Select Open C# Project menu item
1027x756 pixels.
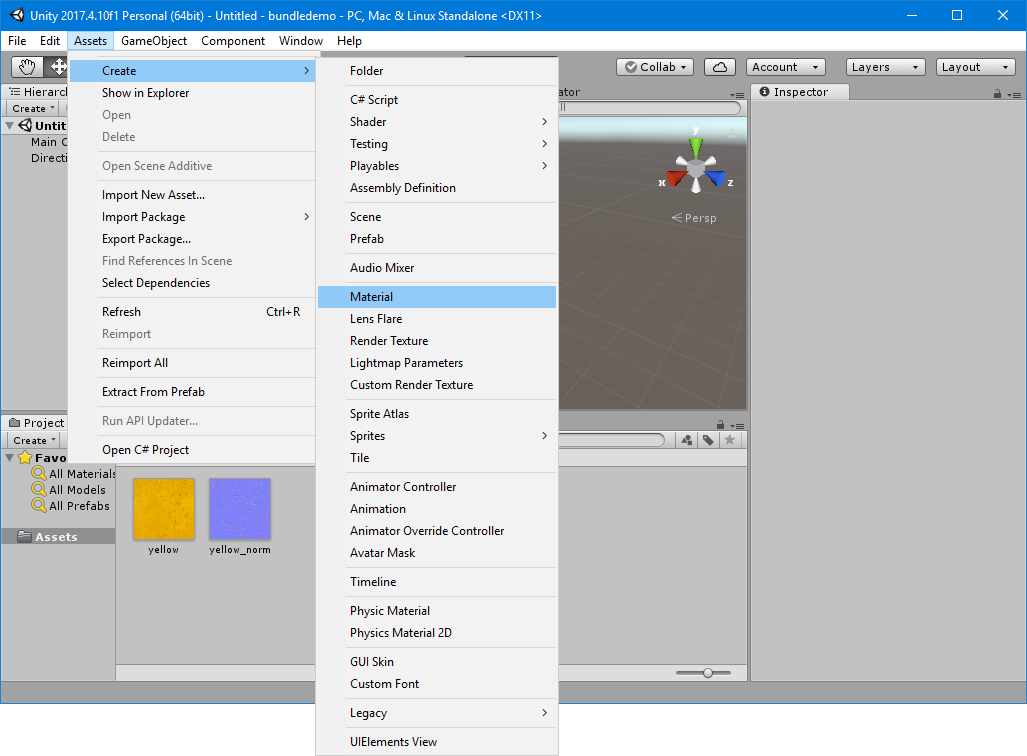pyautogui.click(x=192, y=450)
